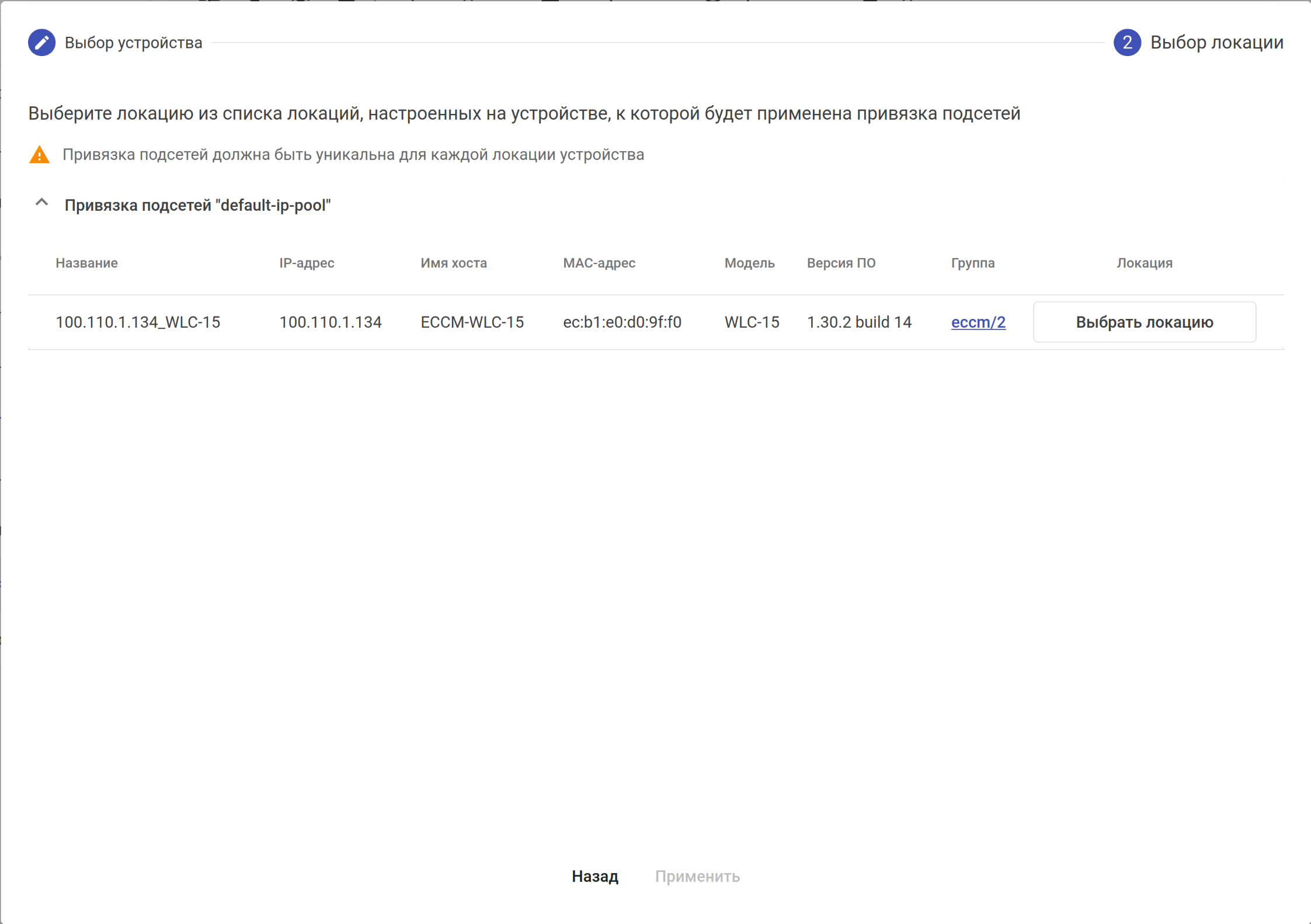
Task: Click the Имя хоста column header
Action: coord(453,263)
